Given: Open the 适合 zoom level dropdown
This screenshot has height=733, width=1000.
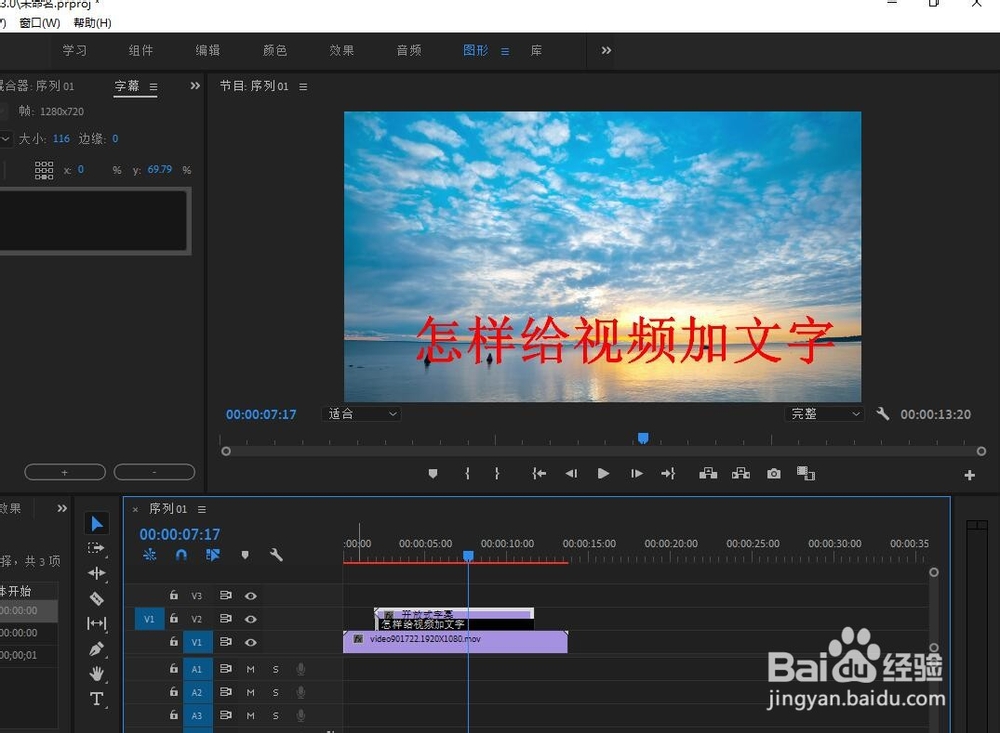Looking at the screenshot, I should click(360, 414).
